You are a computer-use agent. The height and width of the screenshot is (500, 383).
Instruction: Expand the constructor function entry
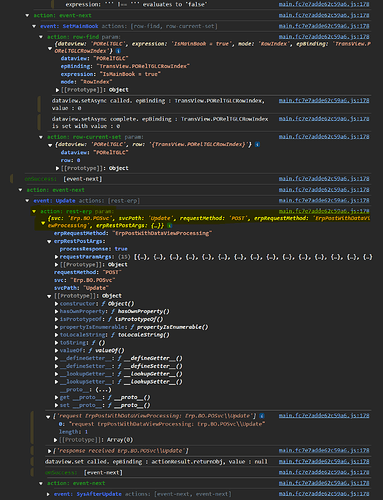pyautogui.click(x=56, y=304)
